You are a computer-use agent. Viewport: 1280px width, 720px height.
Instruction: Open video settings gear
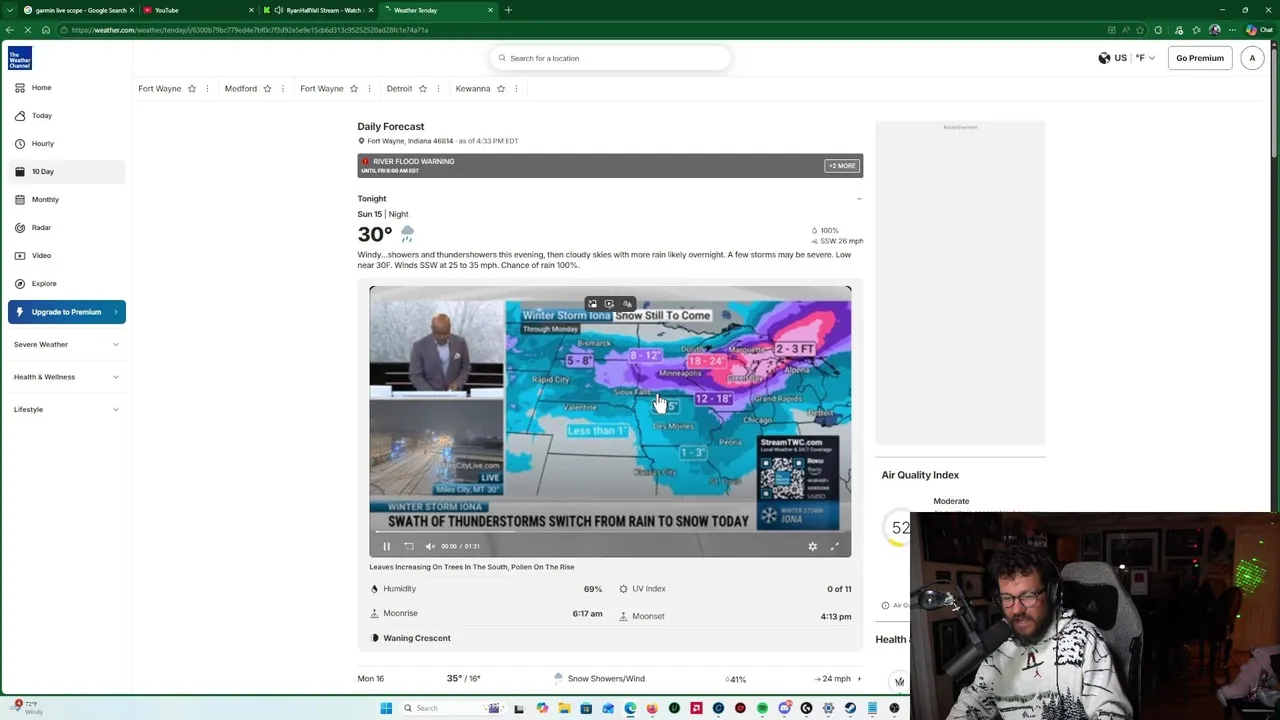[812, 546]
